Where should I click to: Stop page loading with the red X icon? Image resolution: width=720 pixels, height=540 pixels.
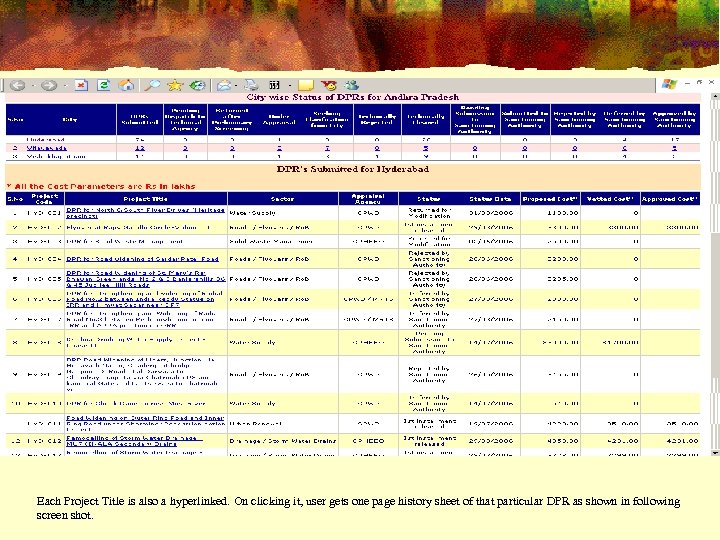coord(81,85)
